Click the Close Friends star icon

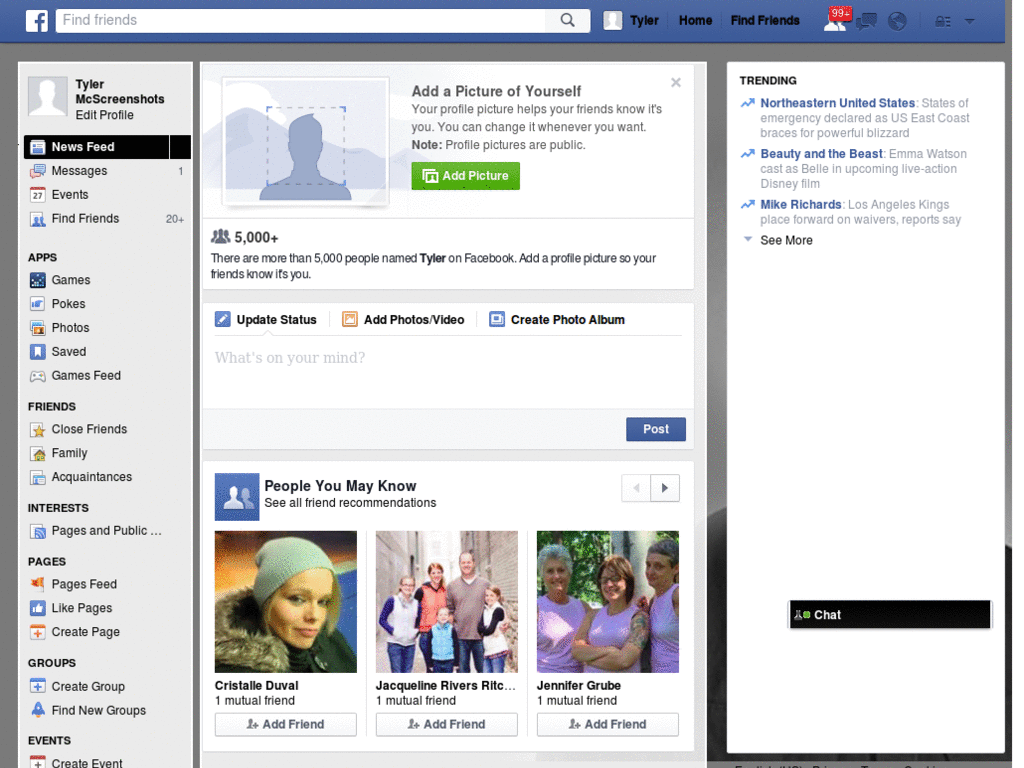coord(38,430)
